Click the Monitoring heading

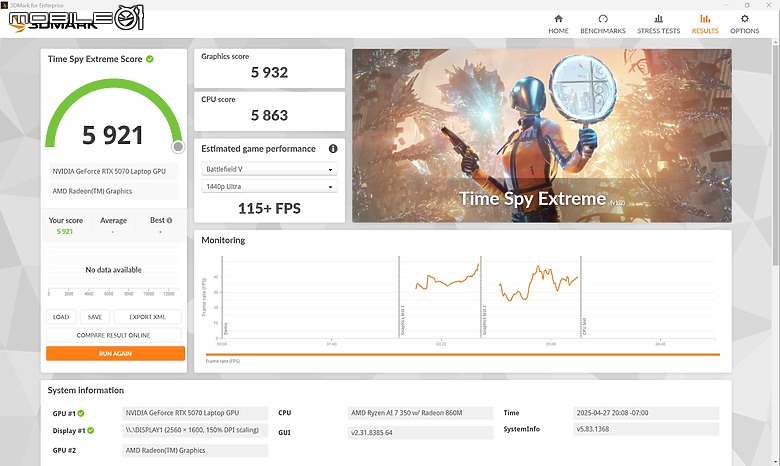[223, 240]
